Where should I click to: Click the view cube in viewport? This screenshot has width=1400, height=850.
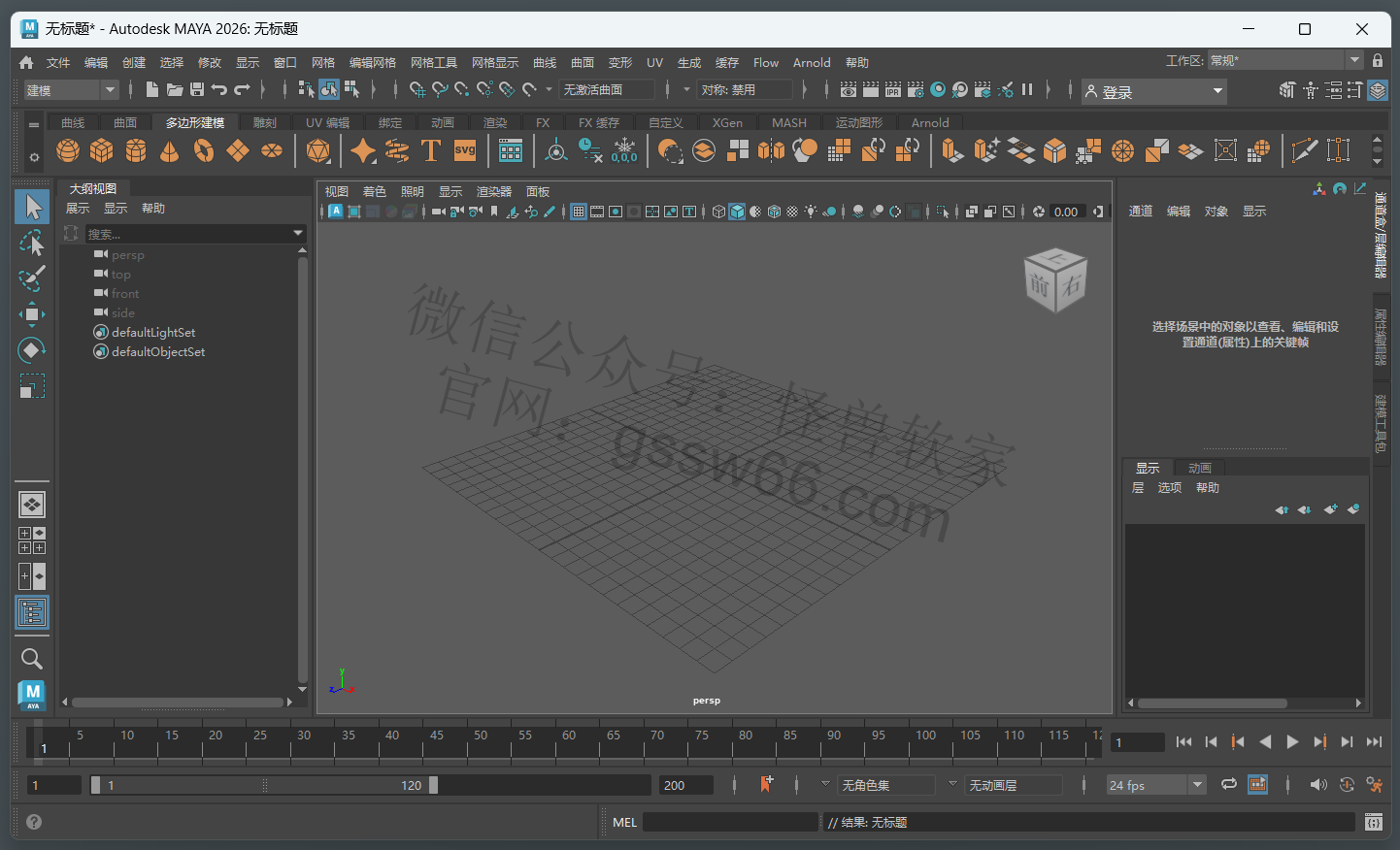1055,281
